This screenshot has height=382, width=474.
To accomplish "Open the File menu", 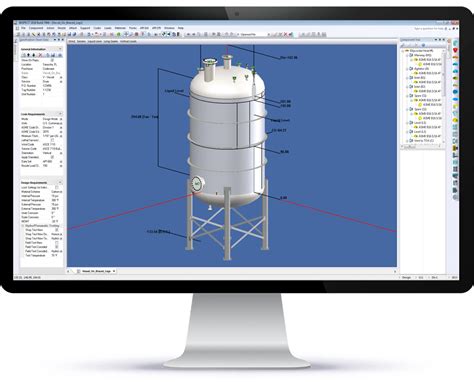I will click(23, 28).
